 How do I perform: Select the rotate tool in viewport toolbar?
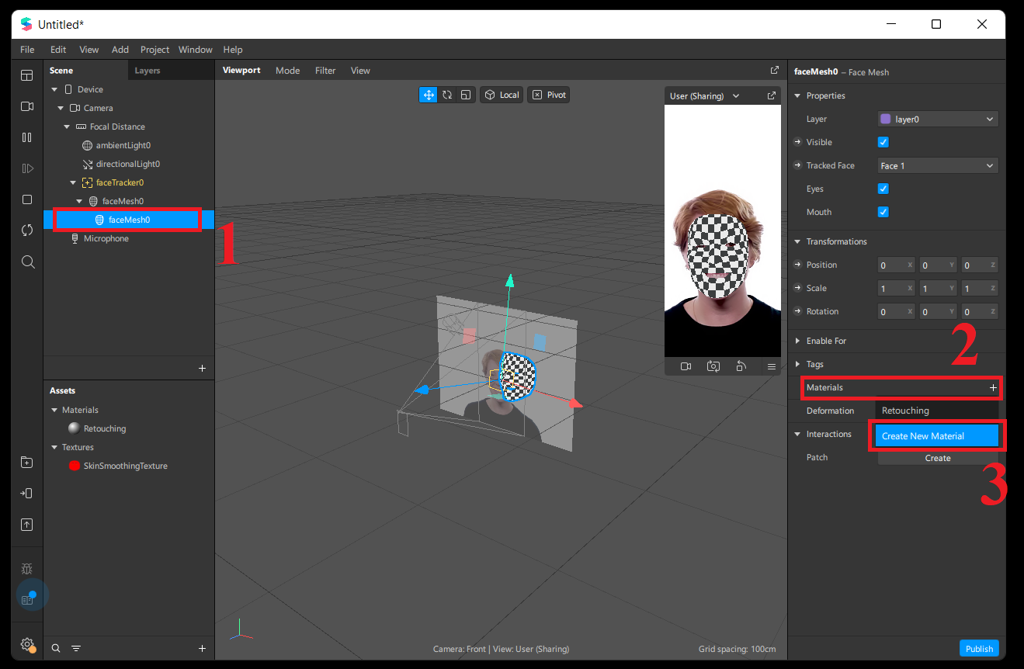(x=447, y=95)
